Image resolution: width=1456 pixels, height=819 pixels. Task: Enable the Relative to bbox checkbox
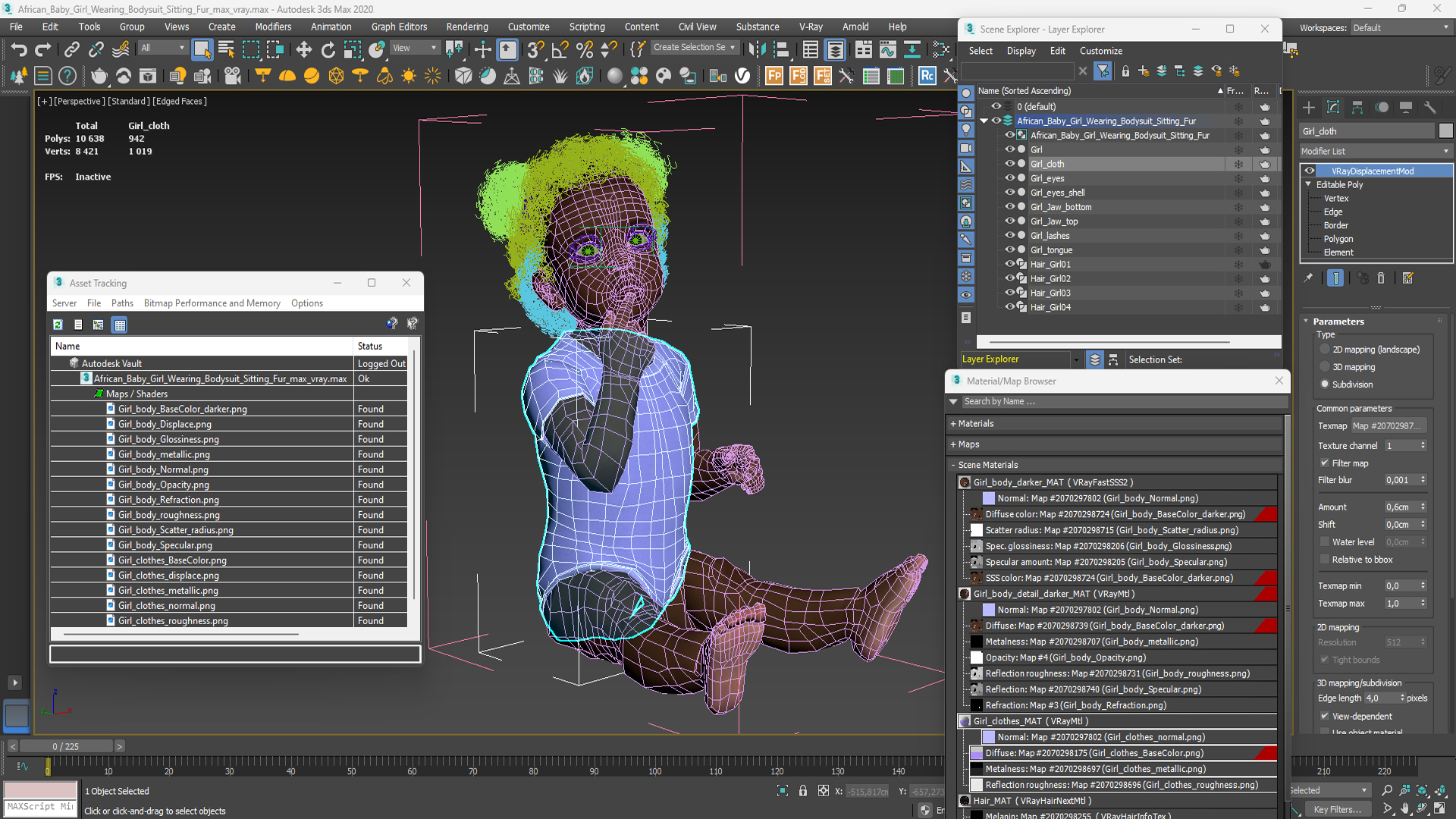1325,560
